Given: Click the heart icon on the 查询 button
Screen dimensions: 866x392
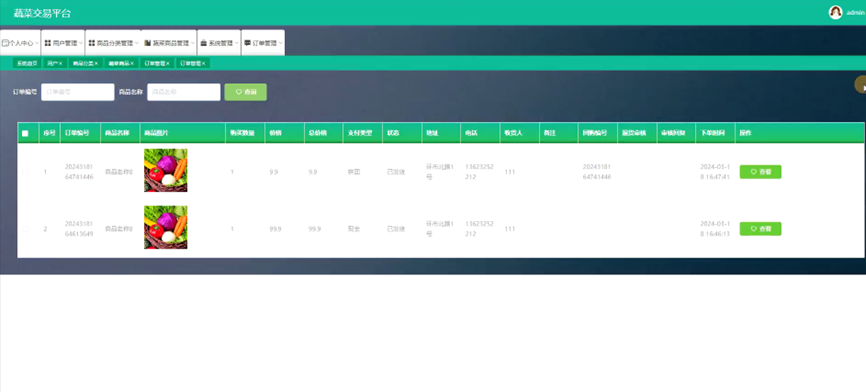Looking at the screenshot, I should [239, 92].
